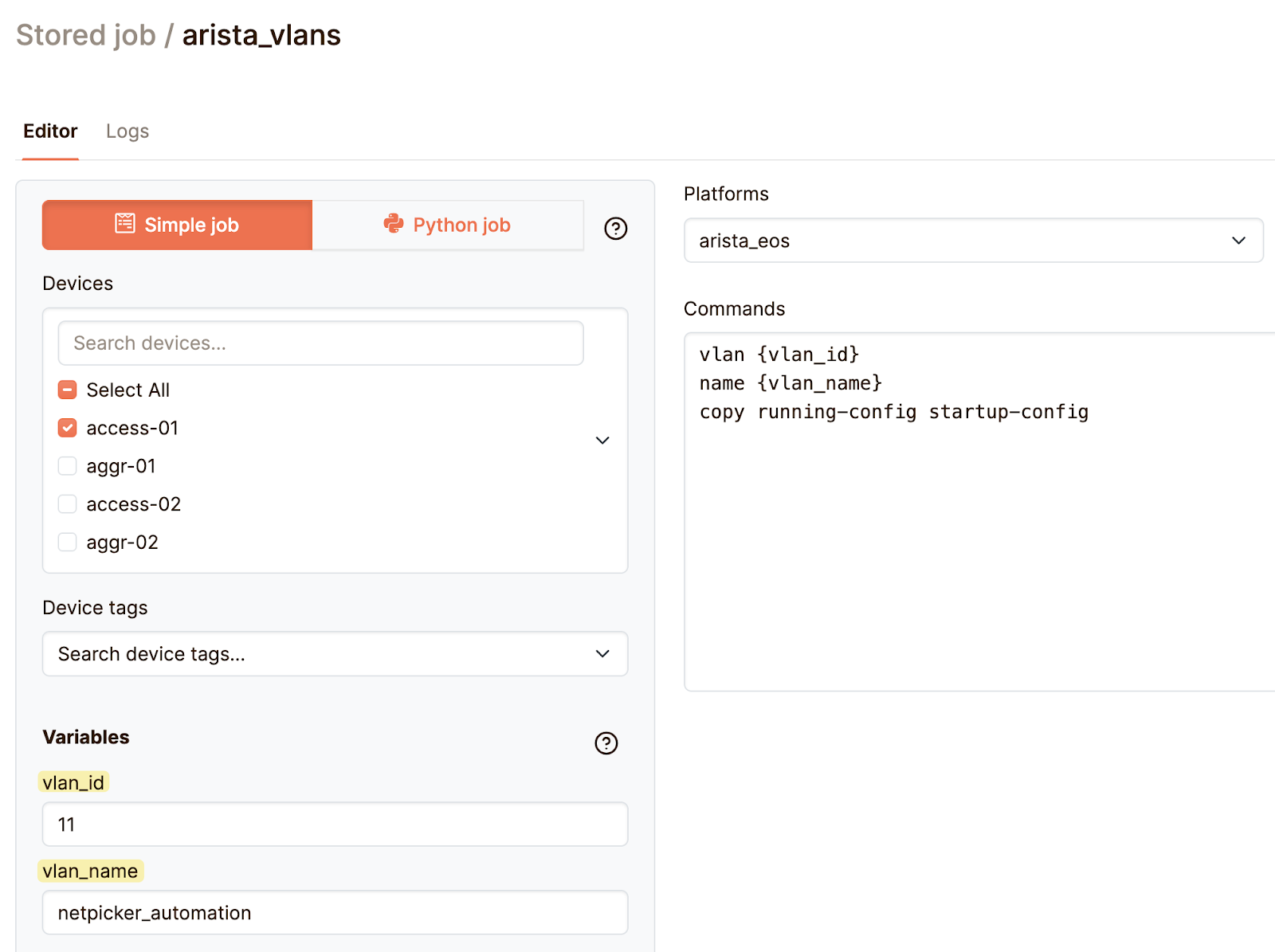Uncheck the access-01 device checkbox
This screenshot has height=952, width=1275.
pyautogui.click(x=68, y=428)
